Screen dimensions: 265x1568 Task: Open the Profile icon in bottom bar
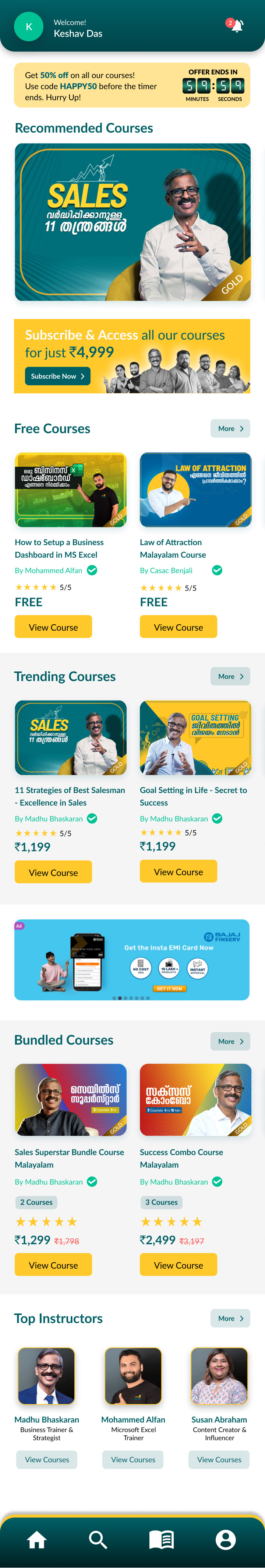pyautogui.click(x=226, y=1539)
